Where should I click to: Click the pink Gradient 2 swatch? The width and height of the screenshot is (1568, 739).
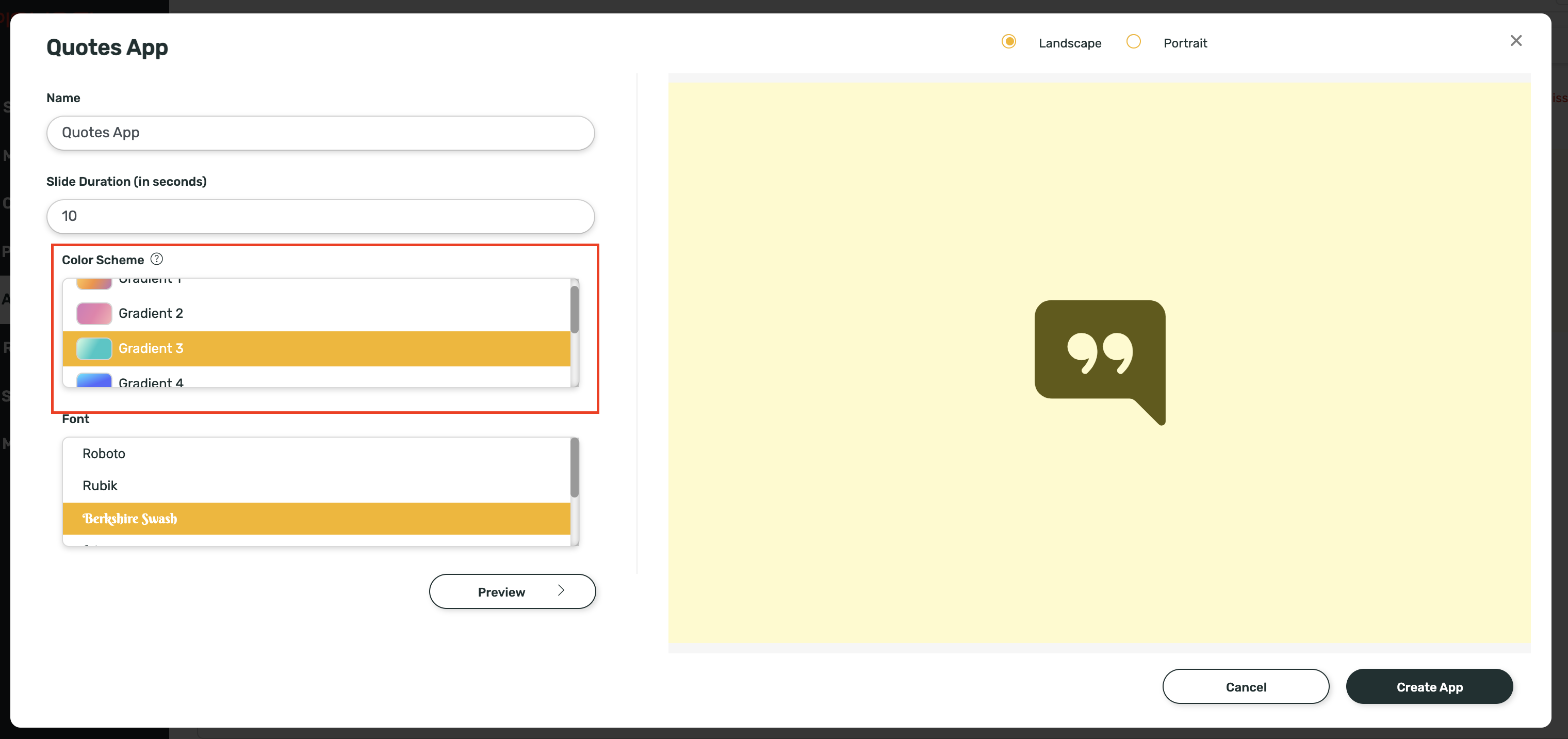(94, 313)
